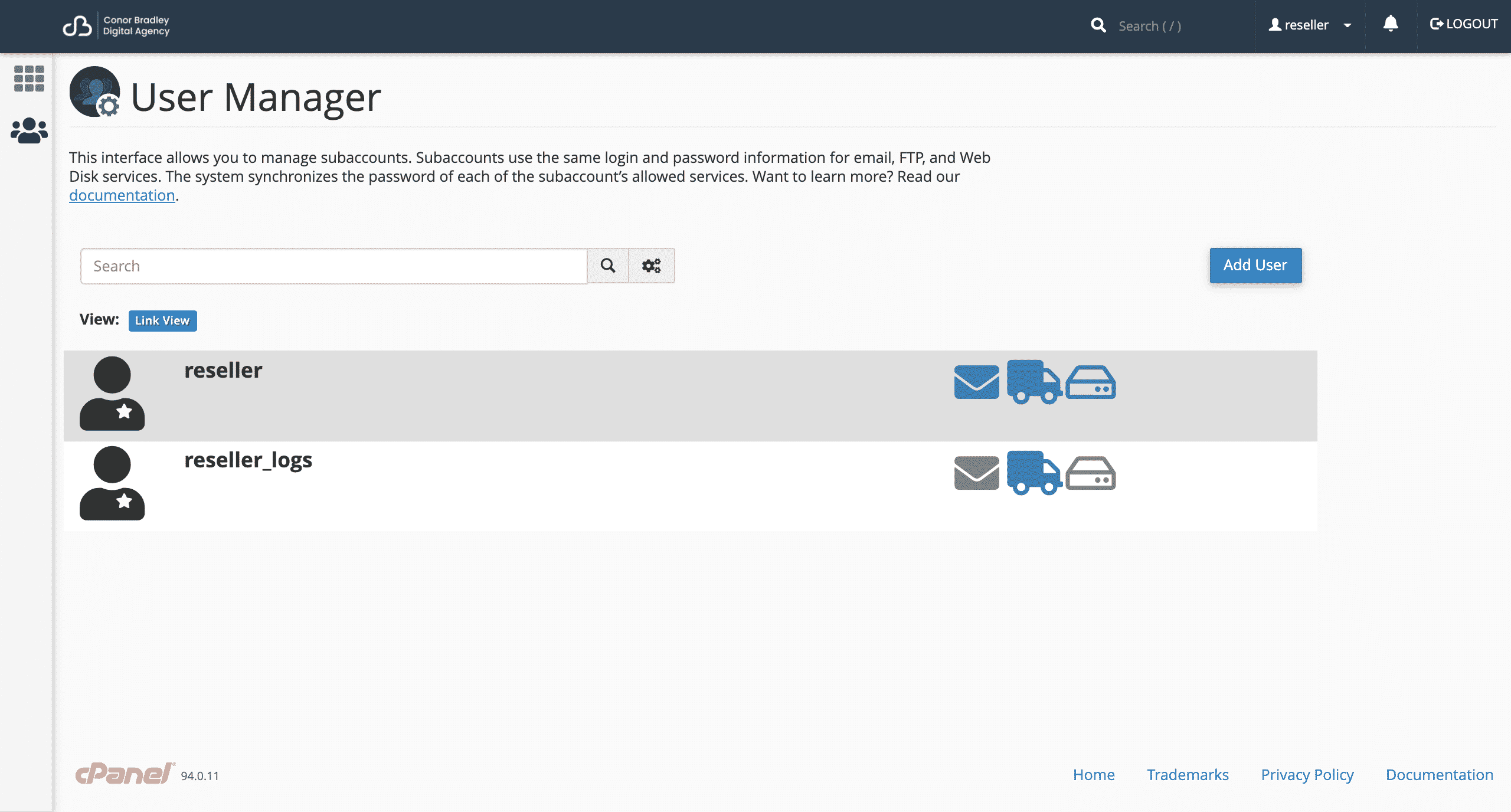
Task: Click the header search magnifier icon
Action: [1098, 25]
